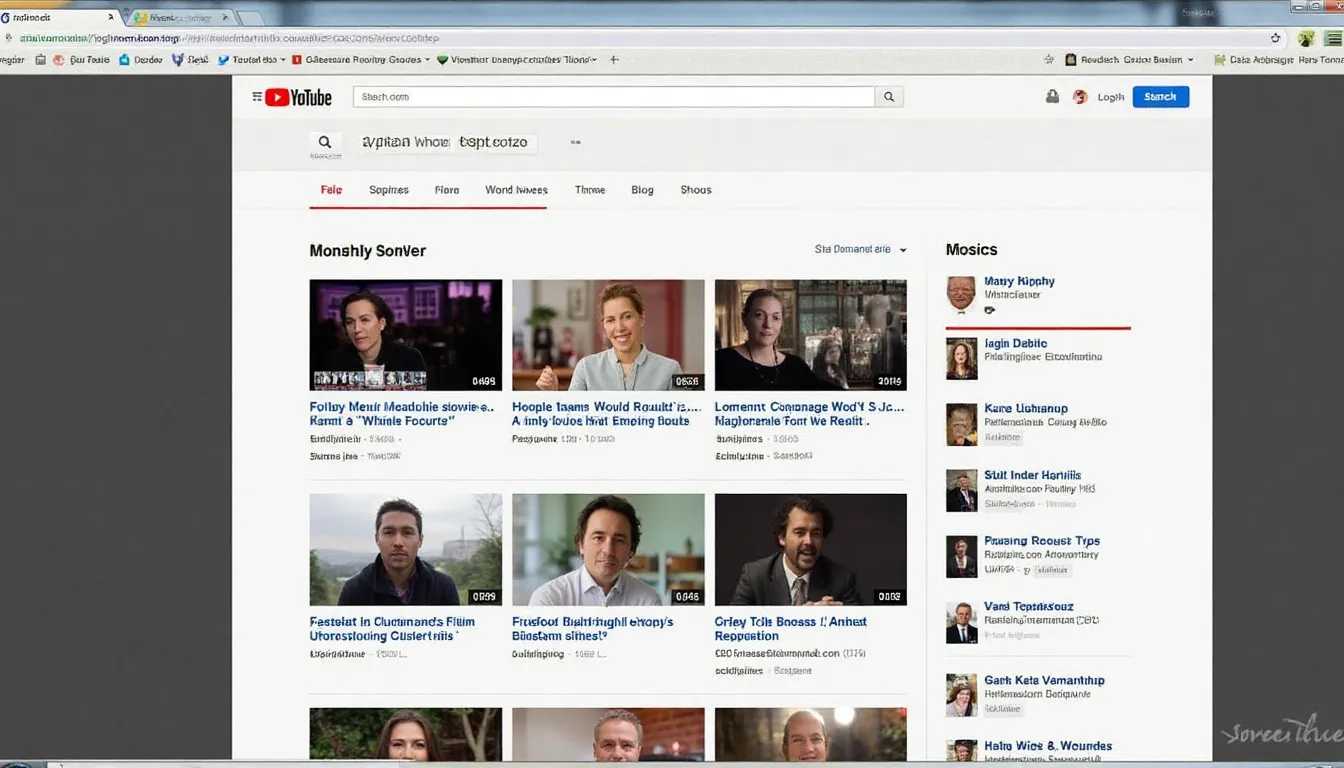The image size is (1344, 768).
Task: Click the YouTube logo
Action: click(x=298, y=97)
